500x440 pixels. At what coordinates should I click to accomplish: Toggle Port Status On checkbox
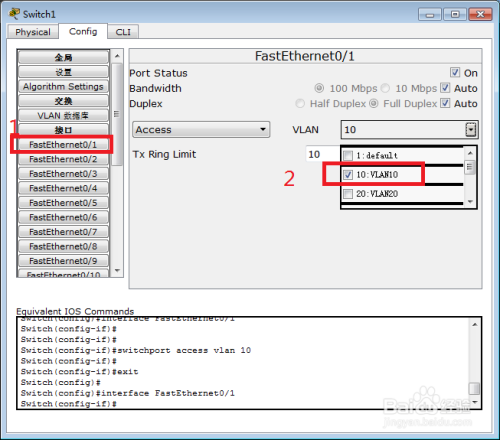pos(455,72)
